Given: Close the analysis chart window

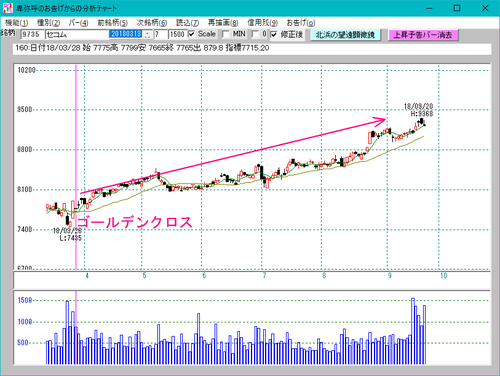Looking at the screenshot, I should [x=485, y=8].
